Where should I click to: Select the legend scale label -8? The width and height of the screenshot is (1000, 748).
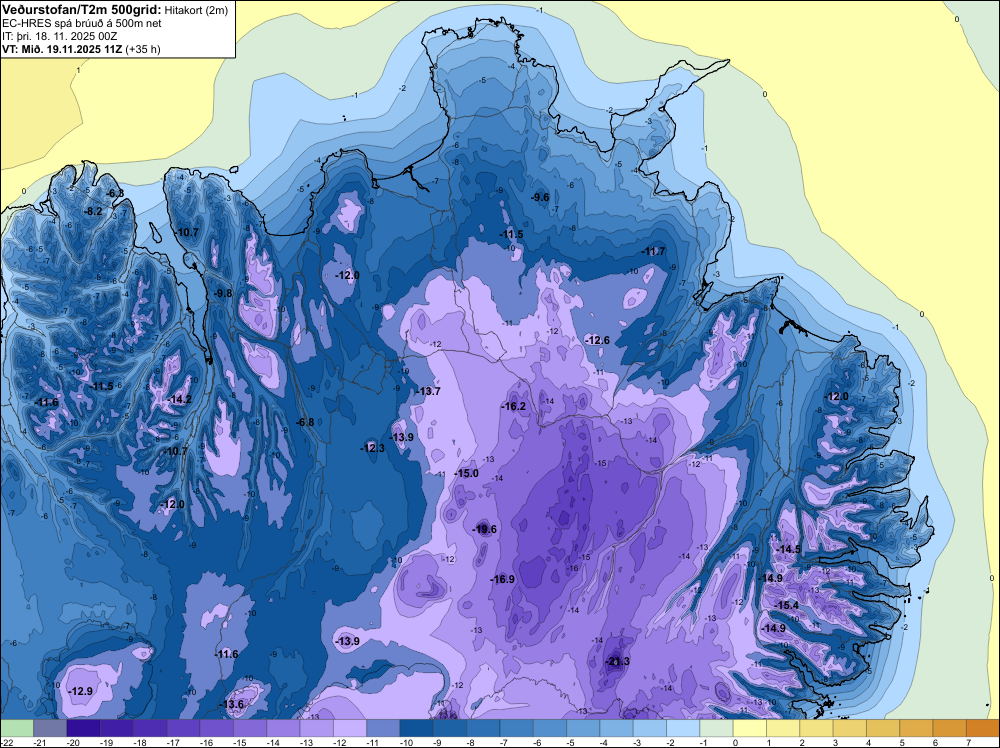coord(473,742)
